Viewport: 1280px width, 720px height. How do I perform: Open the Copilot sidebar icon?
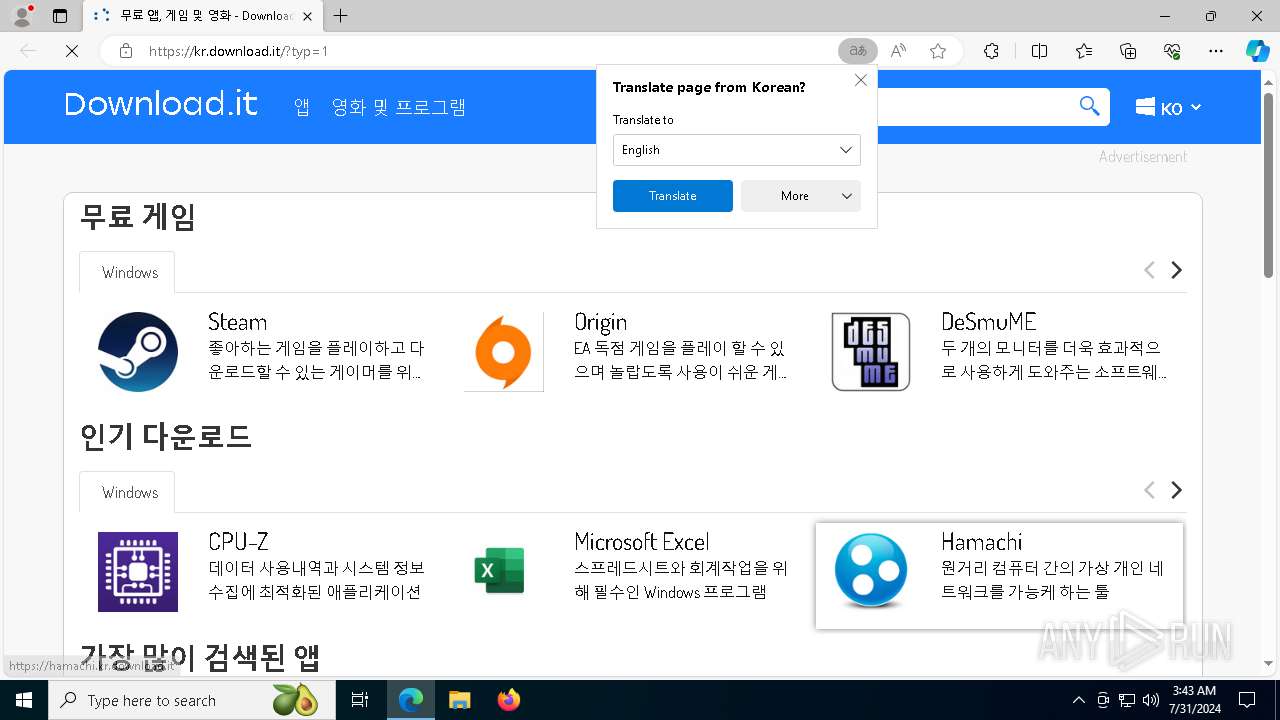1257,51
